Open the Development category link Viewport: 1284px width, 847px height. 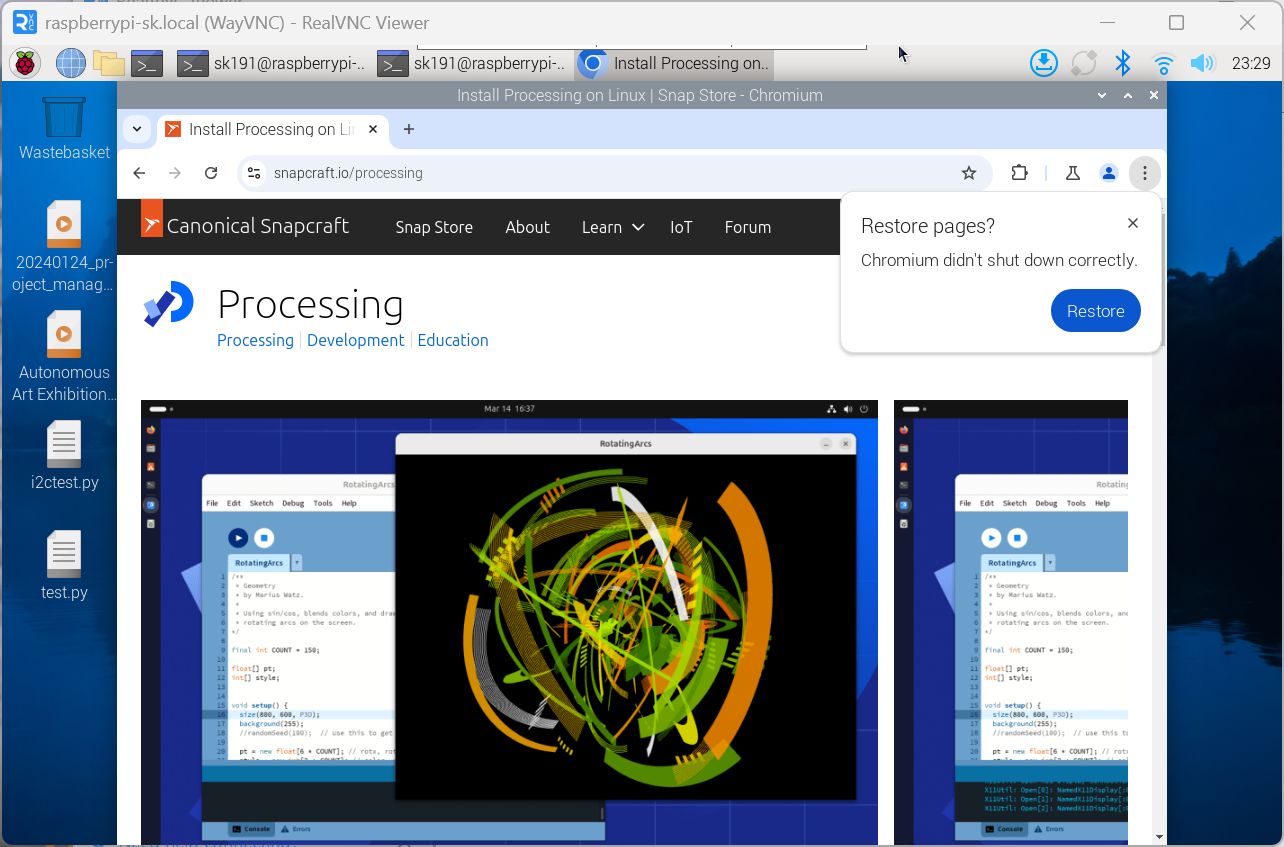pyautogui.click(x=355, y=340)
